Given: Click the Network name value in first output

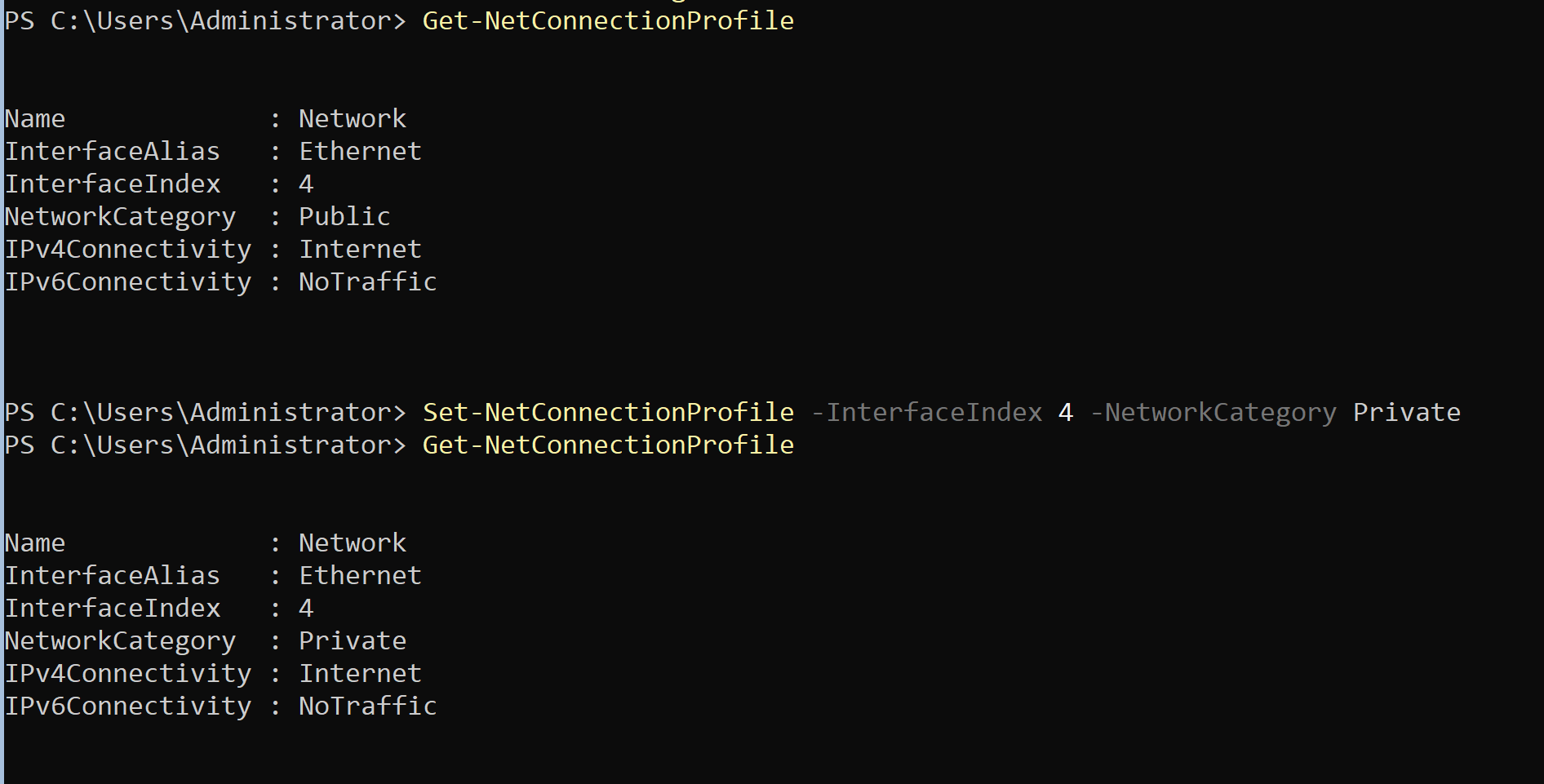Looking at the screenshot, I should click(353, 118).
